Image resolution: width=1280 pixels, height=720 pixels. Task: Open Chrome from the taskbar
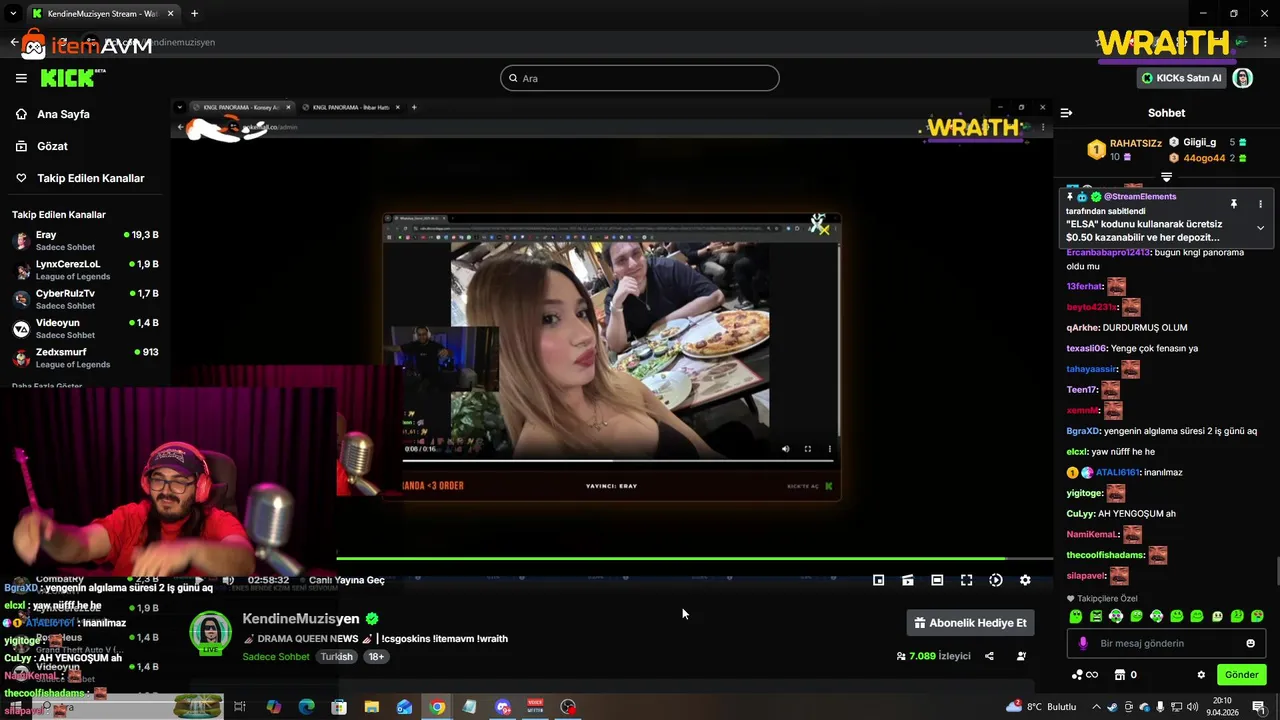(437, 707)
